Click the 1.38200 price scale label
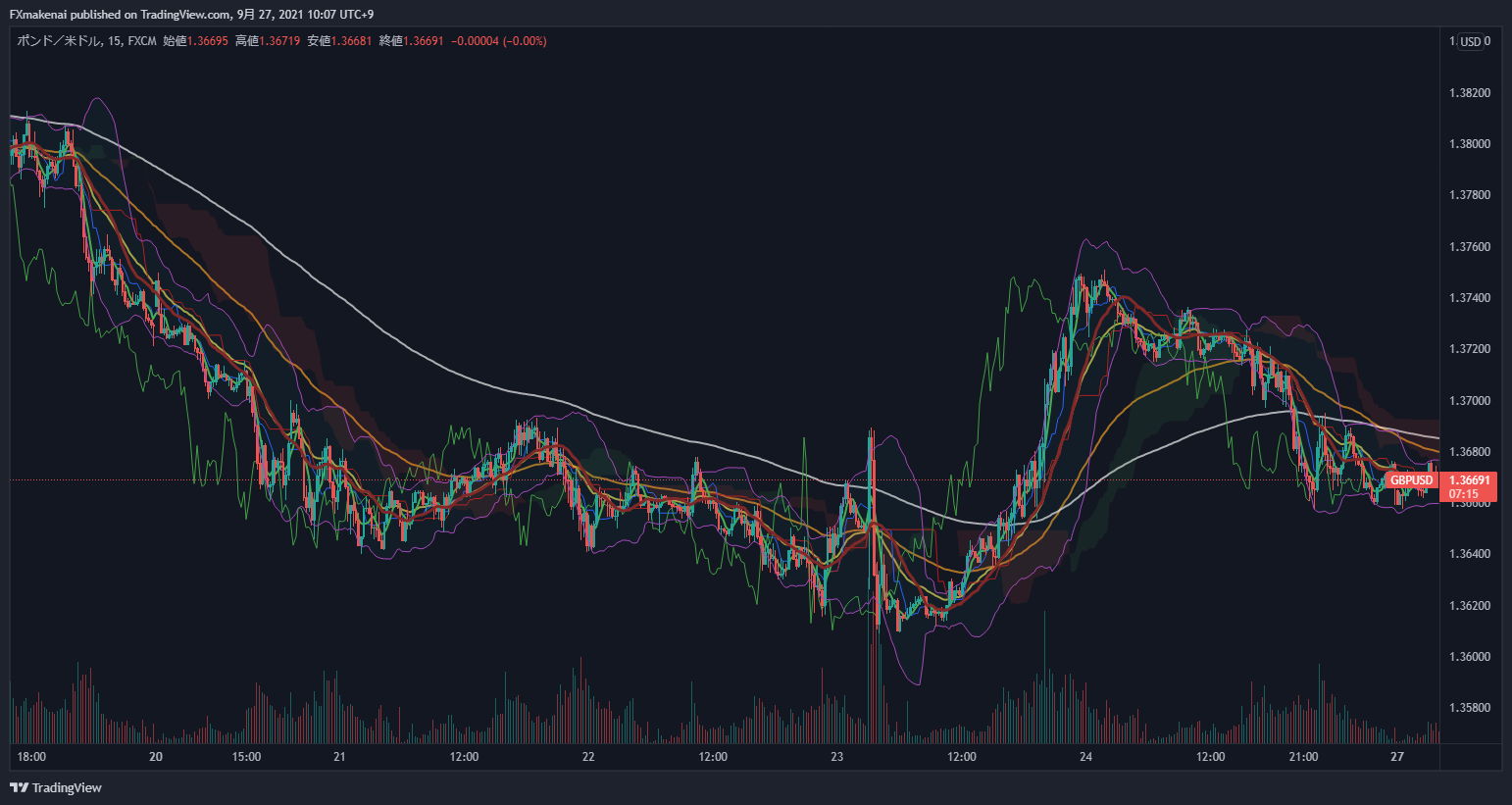Image resolution: width=1512 pixels, height=805 pixels. click(x=1470, y=93)
